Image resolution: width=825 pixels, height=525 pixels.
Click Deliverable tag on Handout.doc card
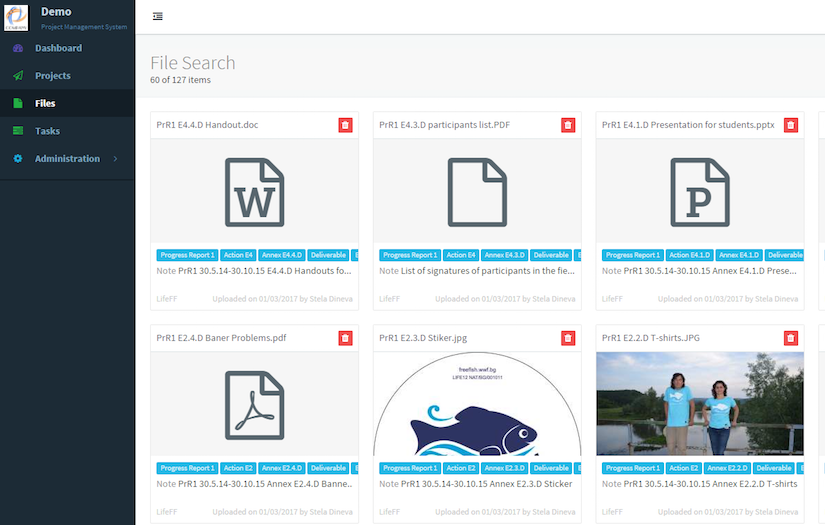pyautogui.click(x=328, y=255)
